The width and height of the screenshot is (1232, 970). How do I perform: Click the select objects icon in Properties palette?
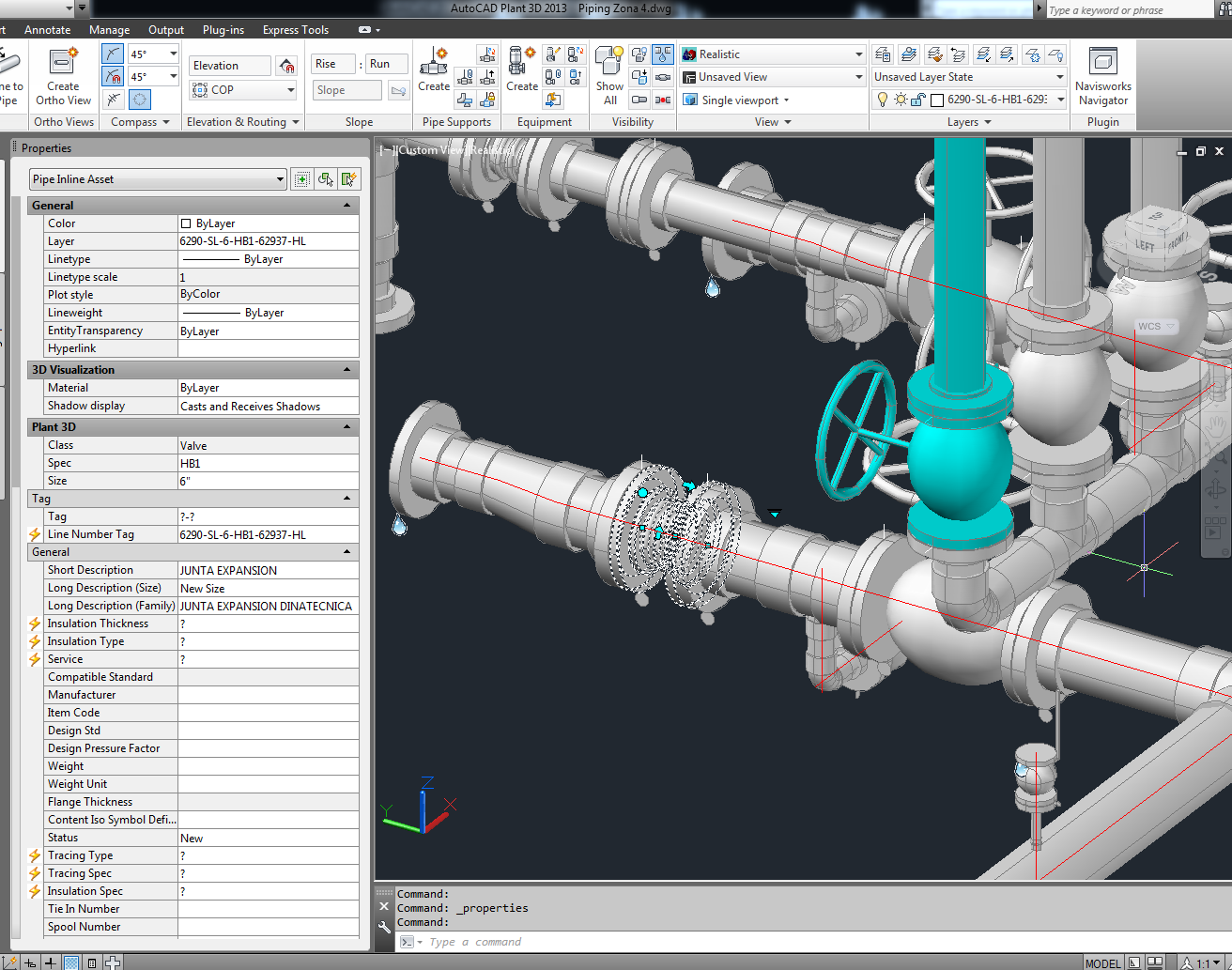326,179
